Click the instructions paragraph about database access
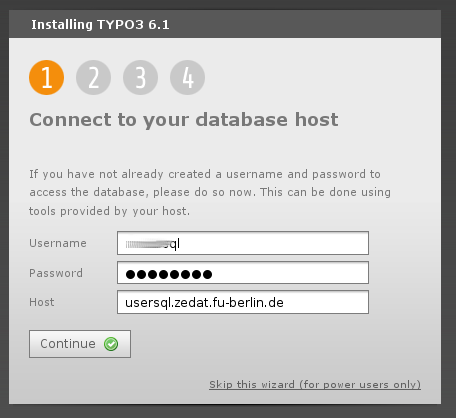 coord(210,192)
